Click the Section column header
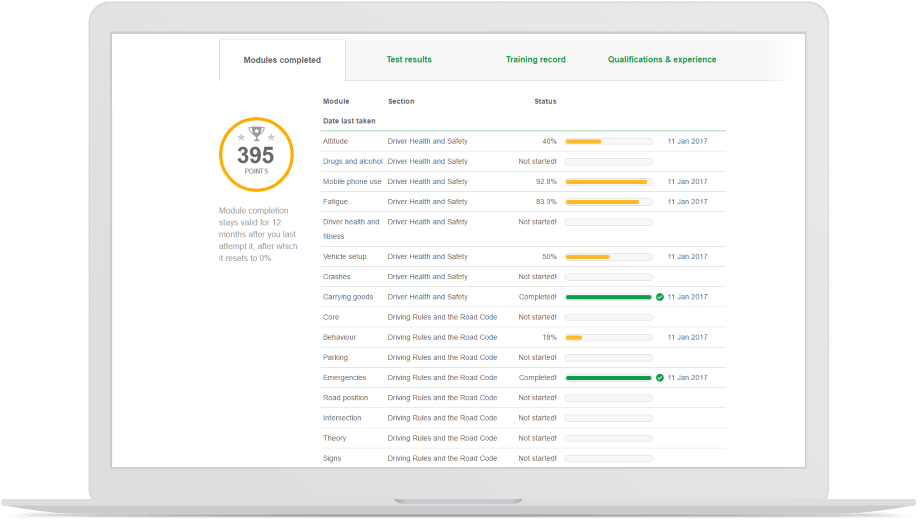The width and height of the screenshot is (920, 524). coord(401,102)
